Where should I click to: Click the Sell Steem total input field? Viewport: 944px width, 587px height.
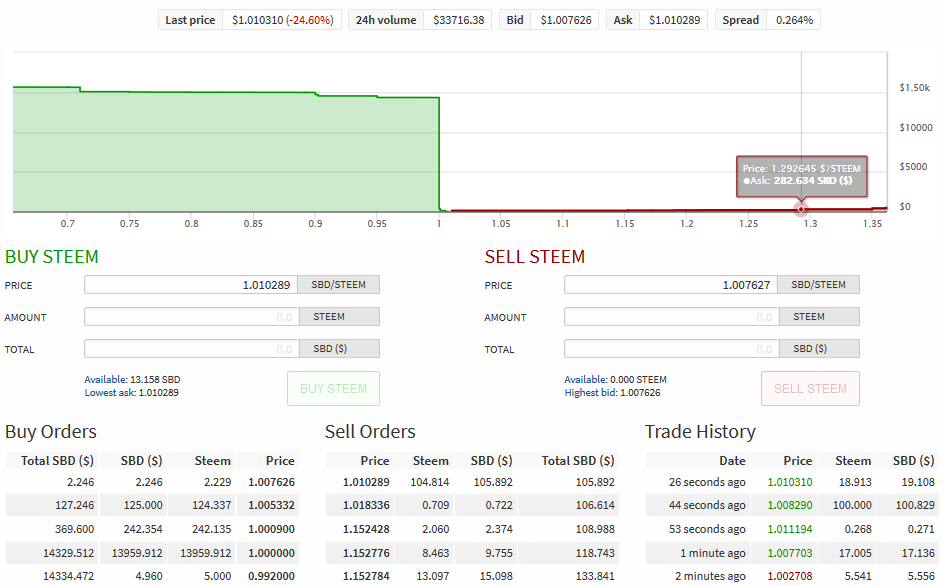point(671,349)
